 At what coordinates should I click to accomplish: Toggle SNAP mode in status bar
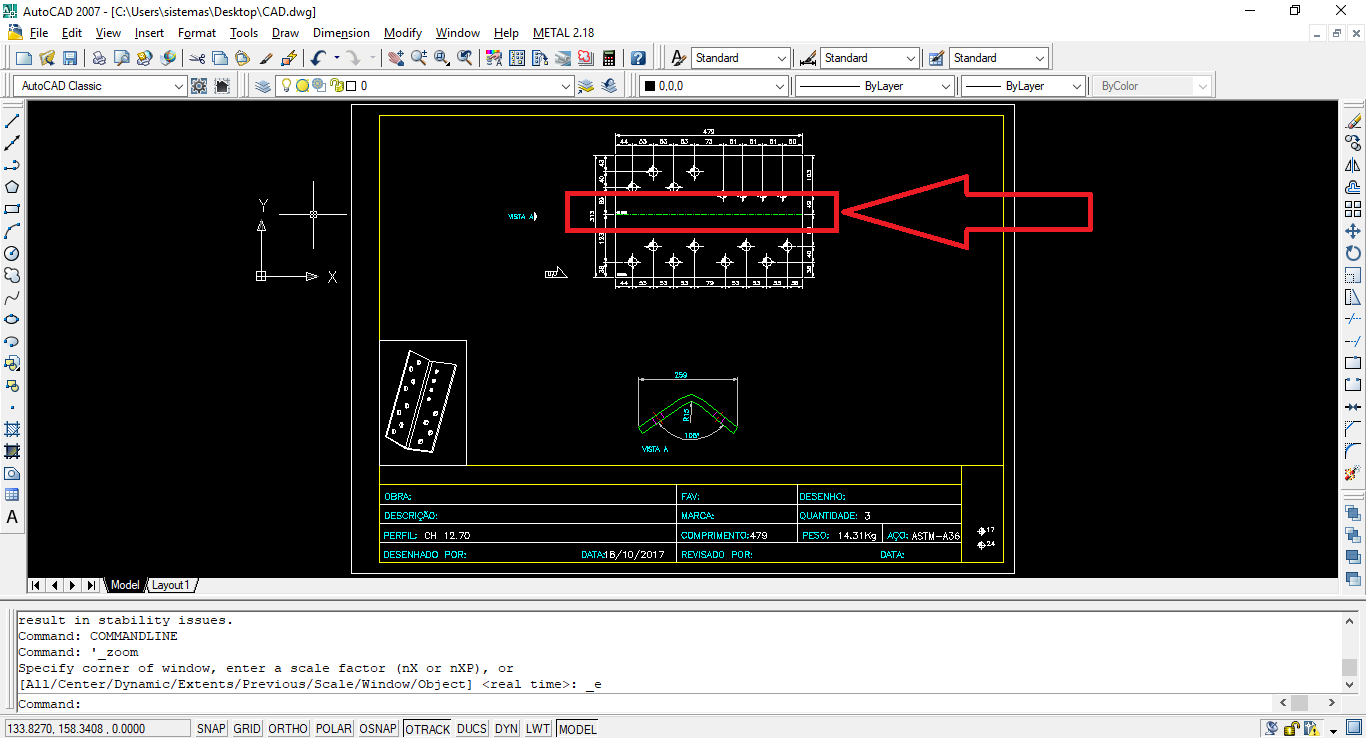click(x=211, y=729)
